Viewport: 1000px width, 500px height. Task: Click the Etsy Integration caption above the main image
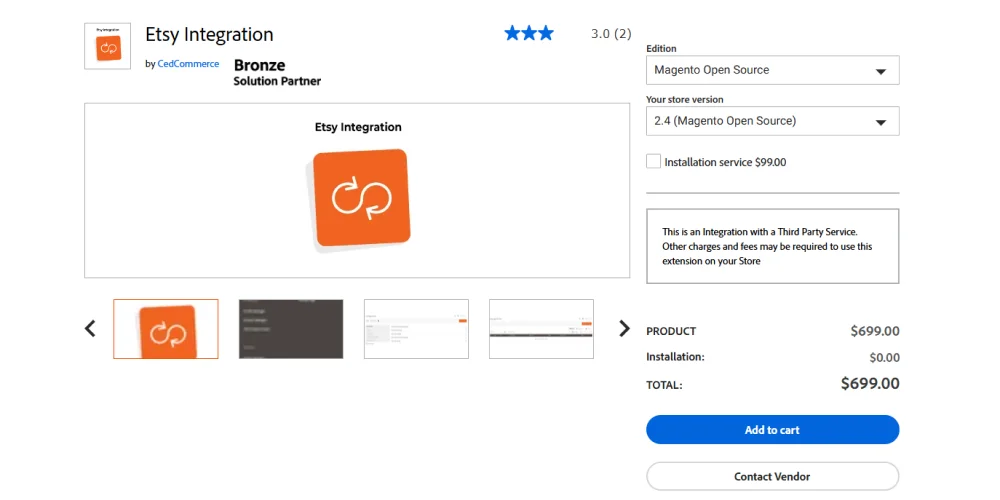(358, 127)
